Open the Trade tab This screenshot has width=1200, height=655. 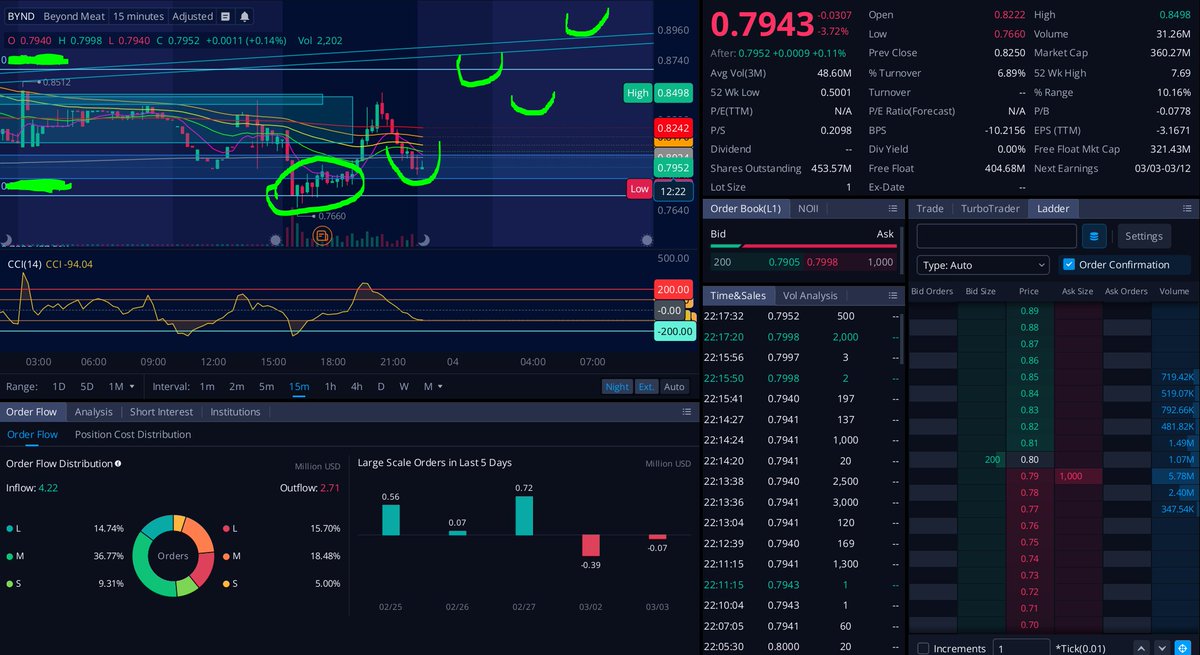pyautogui.click(x=930, y=208)
